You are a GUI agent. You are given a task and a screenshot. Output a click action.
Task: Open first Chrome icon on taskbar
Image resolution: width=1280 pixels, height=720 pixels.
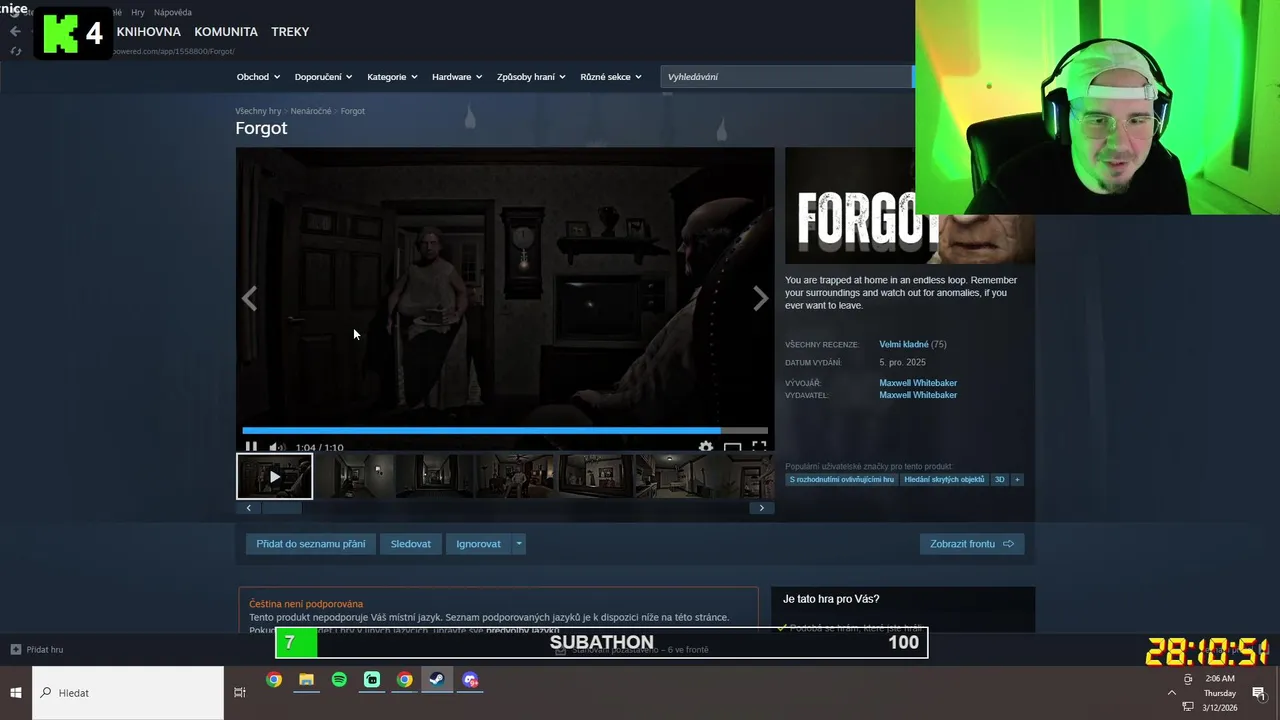point(274,680)
